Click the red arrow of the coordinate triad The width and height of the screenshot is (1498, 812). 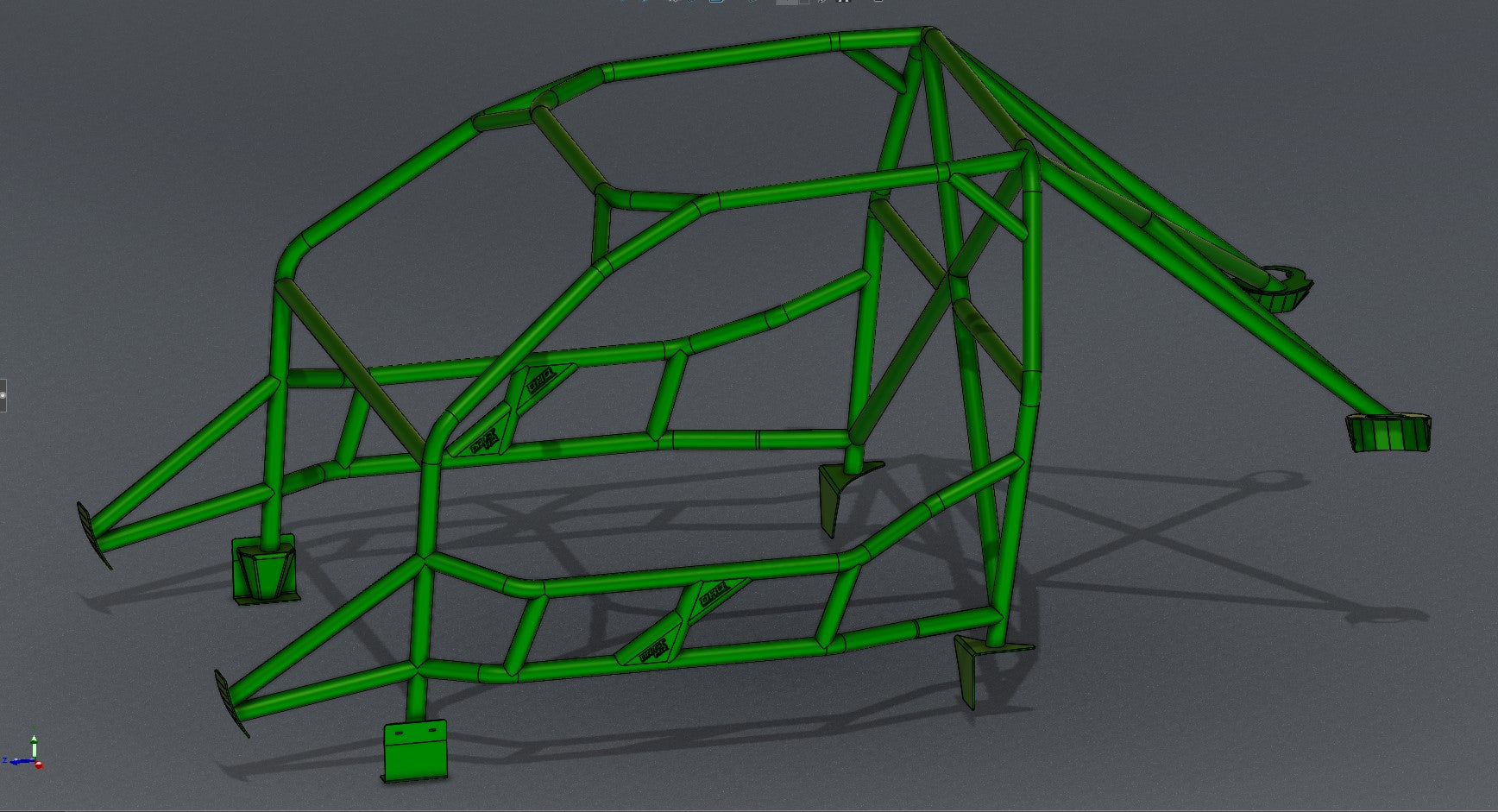pos(39,765)
